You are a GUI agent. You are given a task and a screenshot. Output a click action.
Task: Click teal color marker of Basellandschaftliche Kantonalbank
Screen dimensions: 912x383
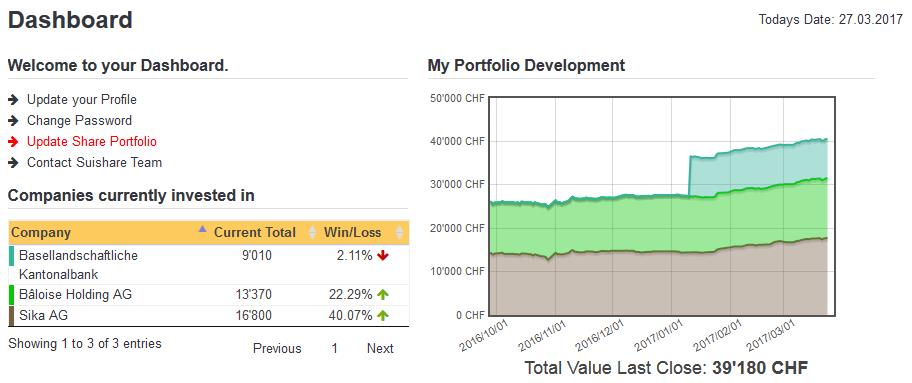[x=12, y=256]
